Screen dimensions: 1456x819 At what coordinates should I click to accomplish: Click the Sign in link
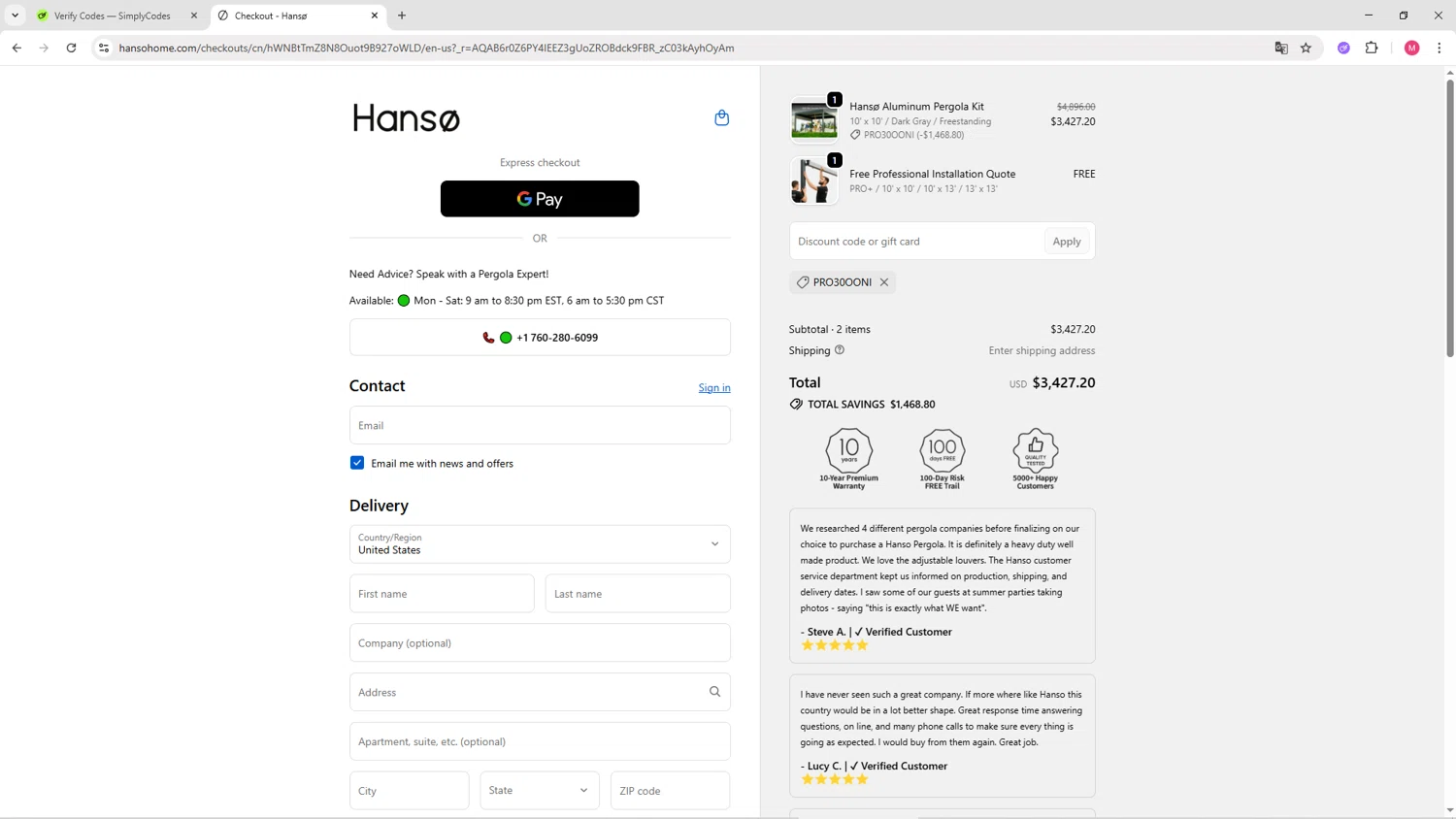714,388
